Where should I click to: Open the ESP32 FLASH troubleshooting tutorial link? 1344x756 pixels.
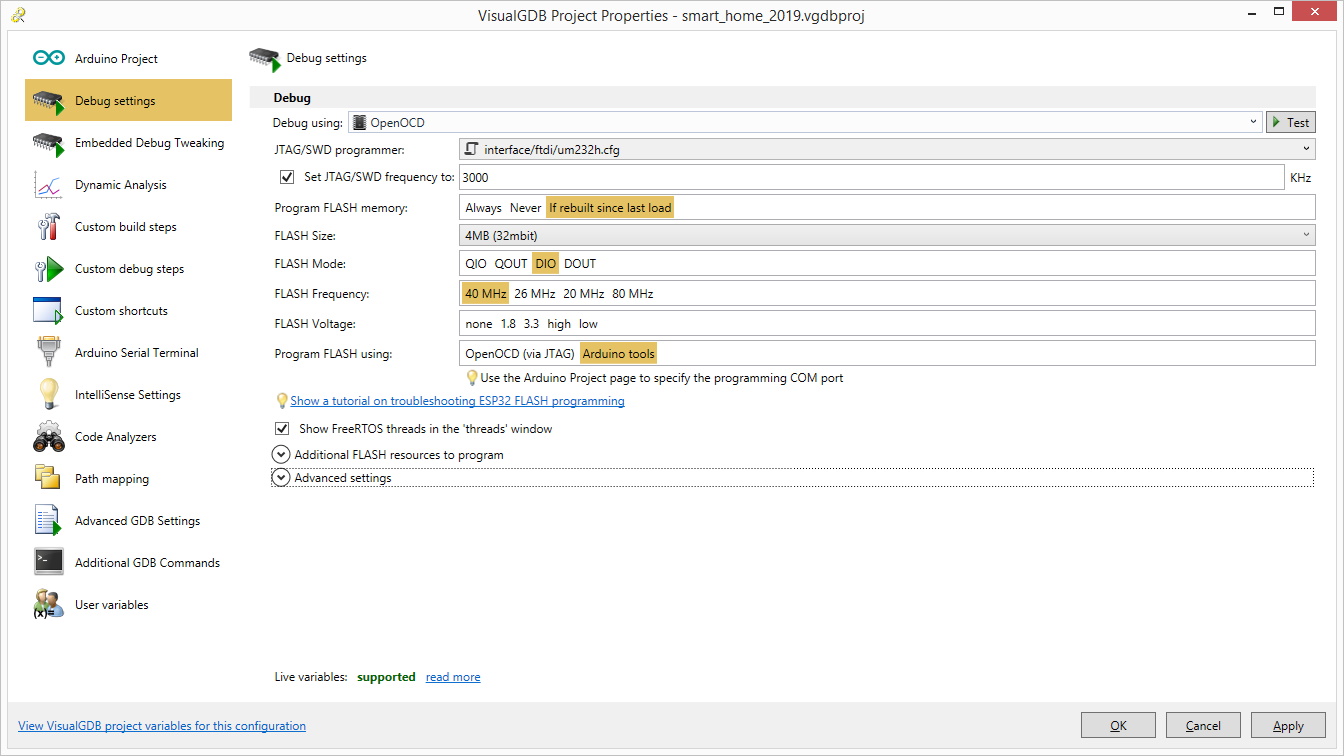(x=457, y=401)
